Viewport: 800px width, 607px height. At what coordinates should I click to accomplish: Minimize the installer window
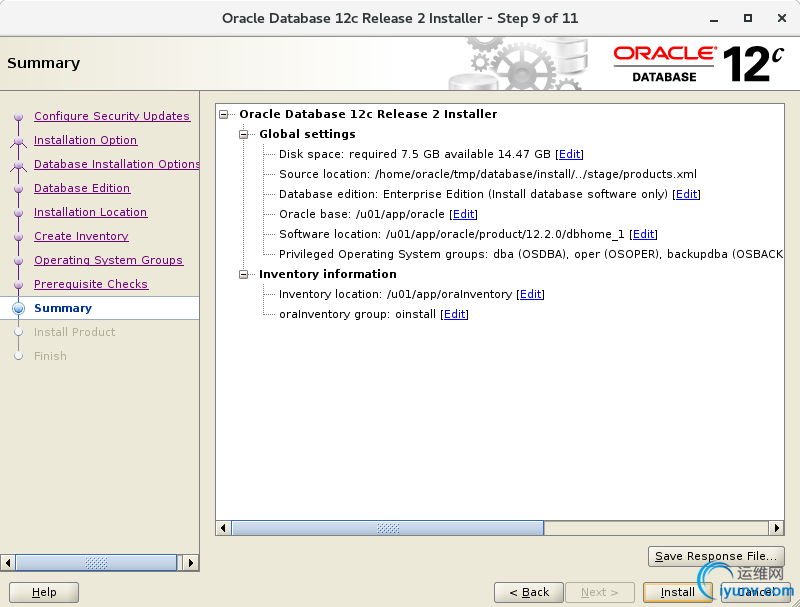click(x=714, y=19)
